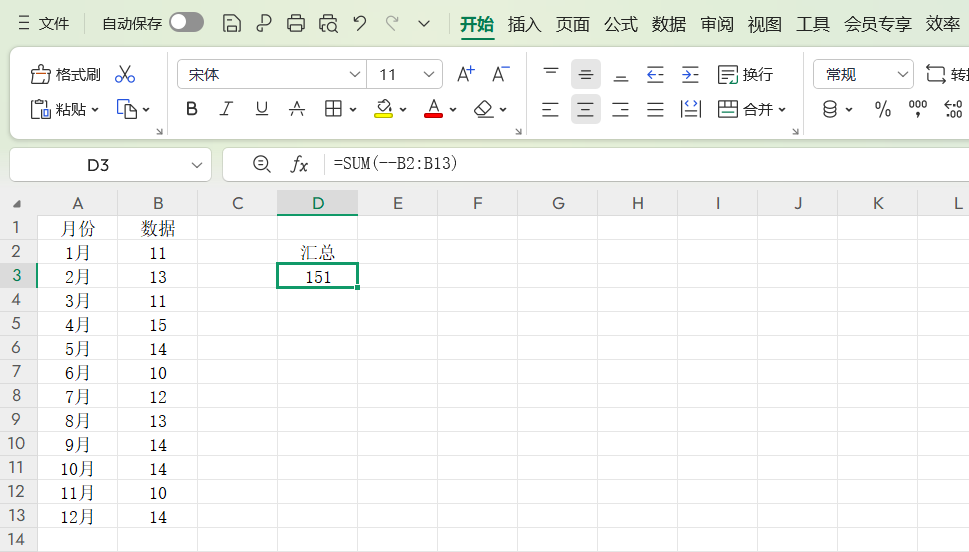Apply italic formatting with the I icon
Screen dimensions: 969x552
(x=226, y=109)
